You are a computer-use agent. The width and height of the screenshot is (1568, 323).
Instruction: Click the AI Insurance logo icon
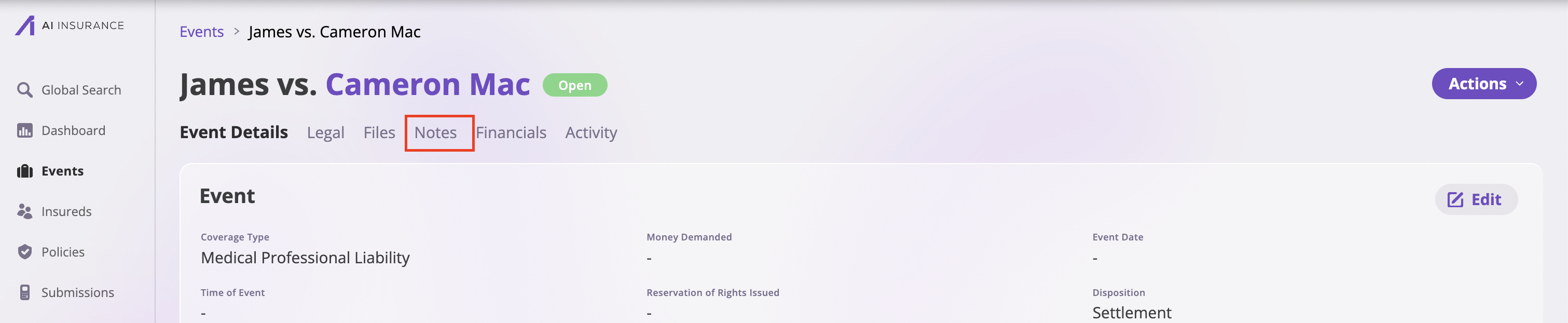click(25, 25)
